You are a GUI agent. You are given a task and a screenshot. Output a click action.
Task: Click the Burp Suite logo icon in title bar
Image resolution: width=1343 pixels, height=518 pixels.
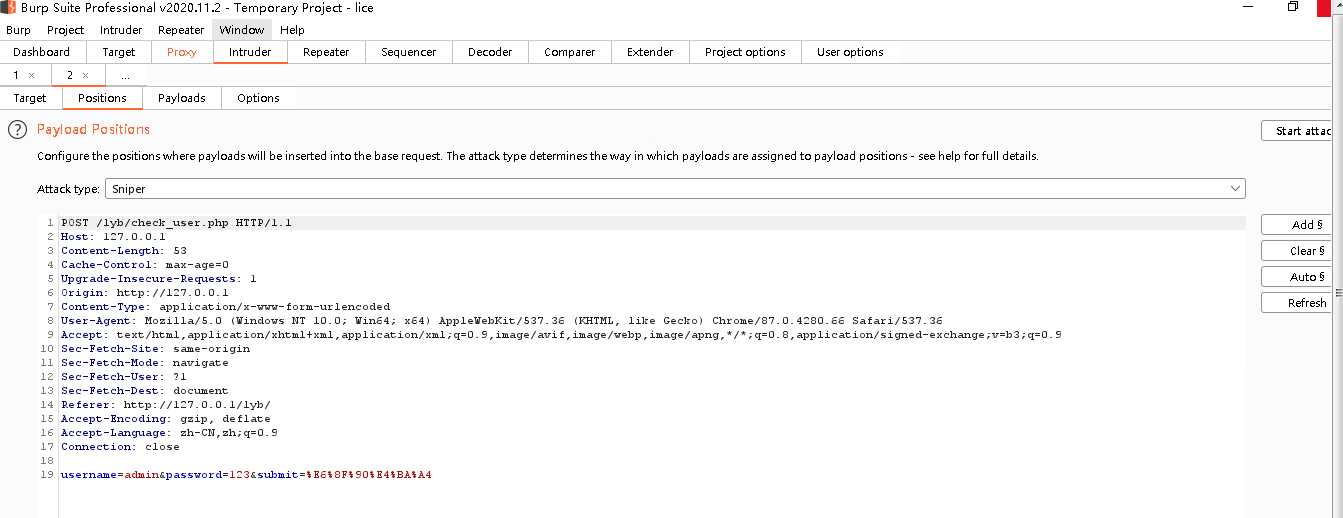10,8
